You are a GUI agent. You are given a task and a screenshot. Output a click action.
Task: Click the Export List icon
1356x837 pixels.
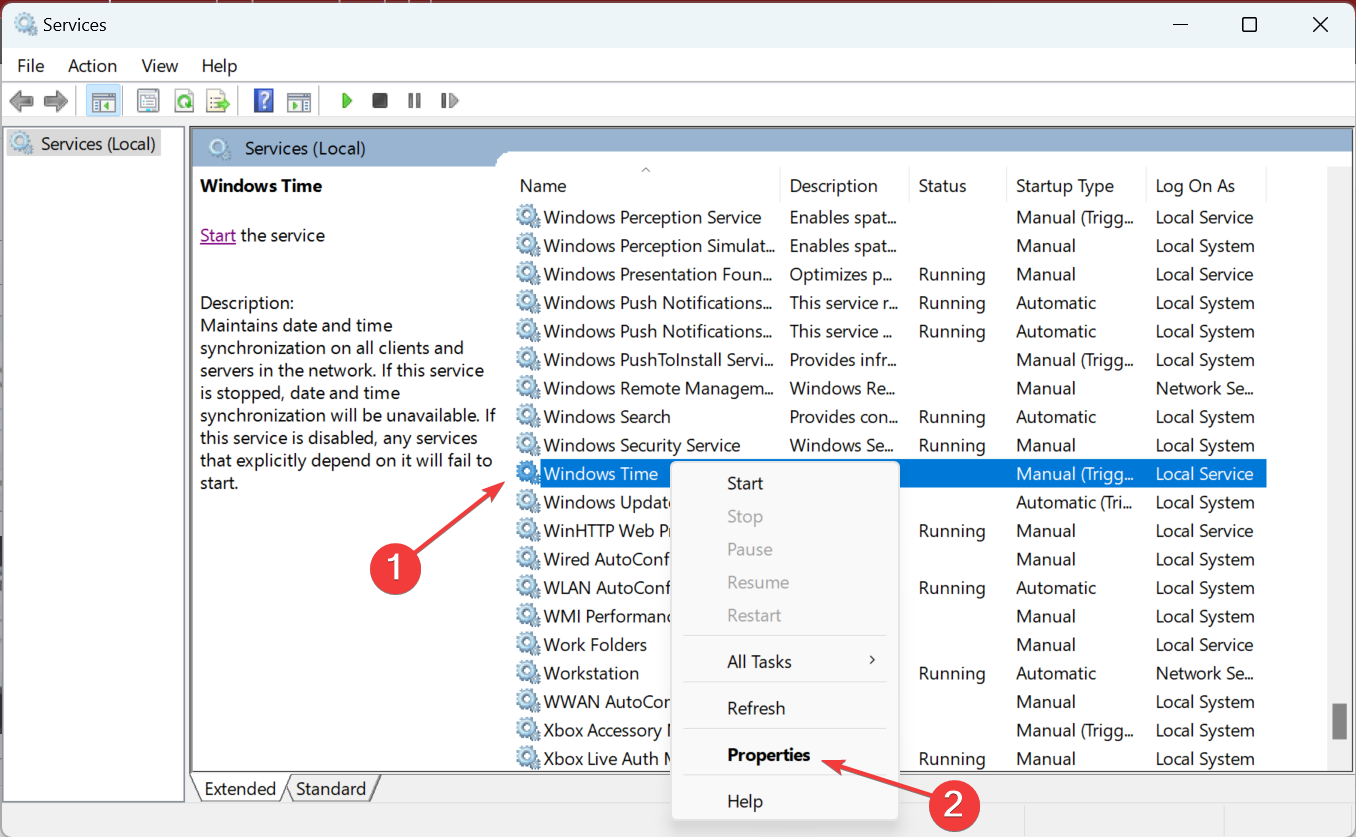(x=218, y=101)
